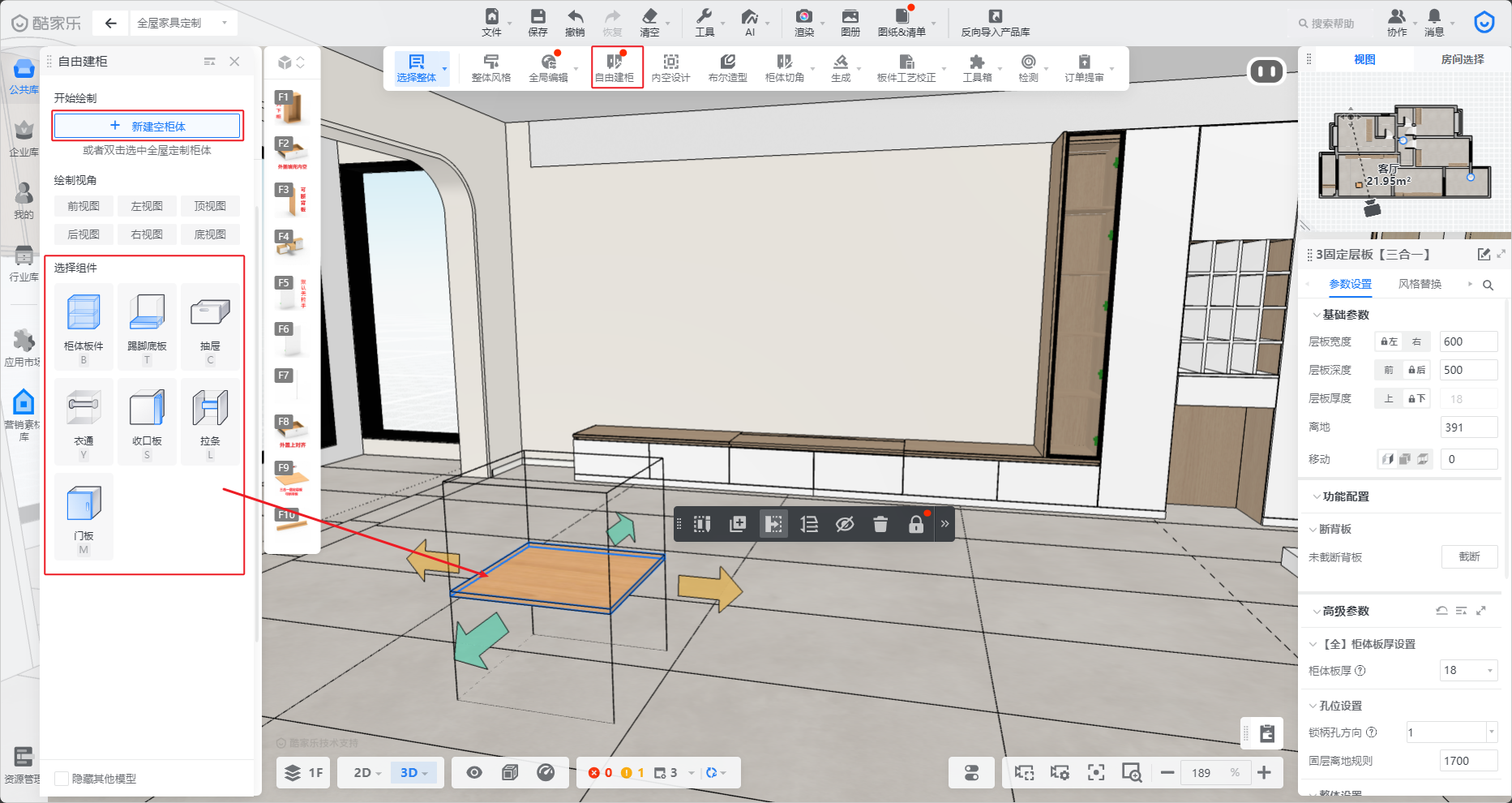Image resolution: width=1512 pixels, height=803 pixels.
Task: Toggle hide/show eye icon in floating toolbar
Action: (x=845, y=524)
